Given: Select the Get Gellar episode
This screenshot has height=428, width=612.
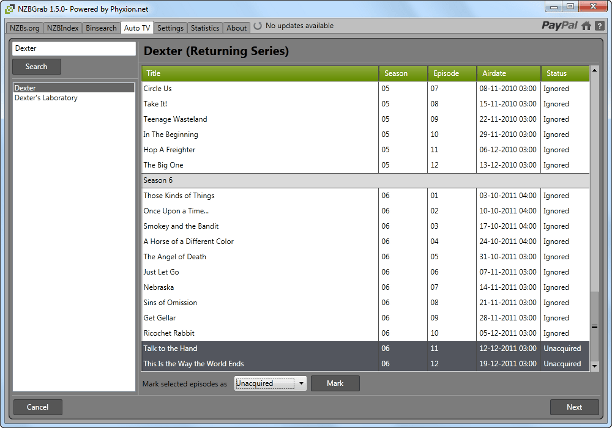Looking at the screenshot, I should (x=365, y=318).
